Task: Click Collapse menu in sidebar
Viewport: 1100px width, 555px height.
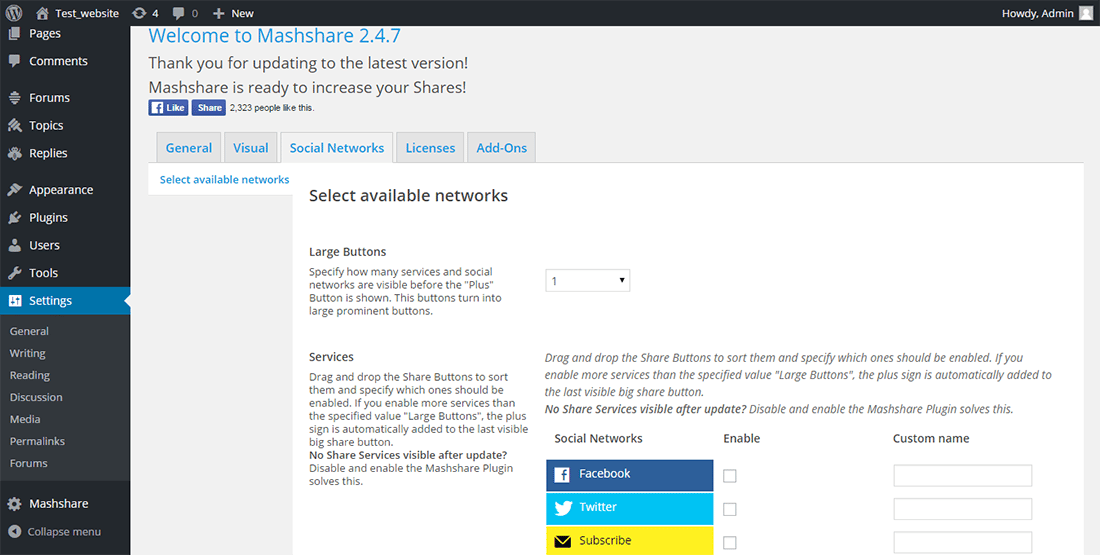Action: tap(65, 532)
